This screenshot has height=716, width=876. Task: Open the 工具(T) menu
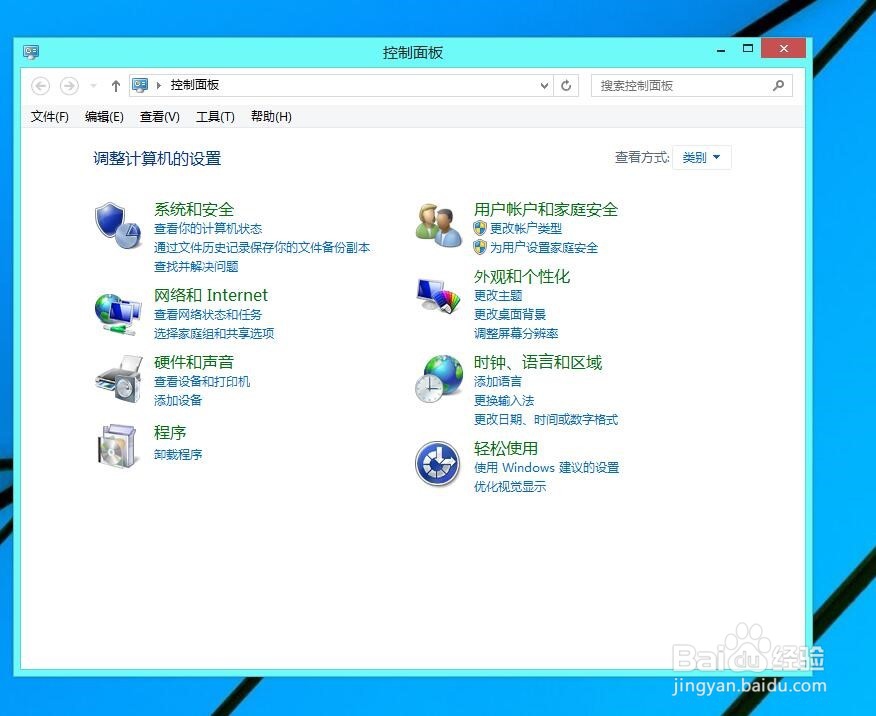point(214,117)
